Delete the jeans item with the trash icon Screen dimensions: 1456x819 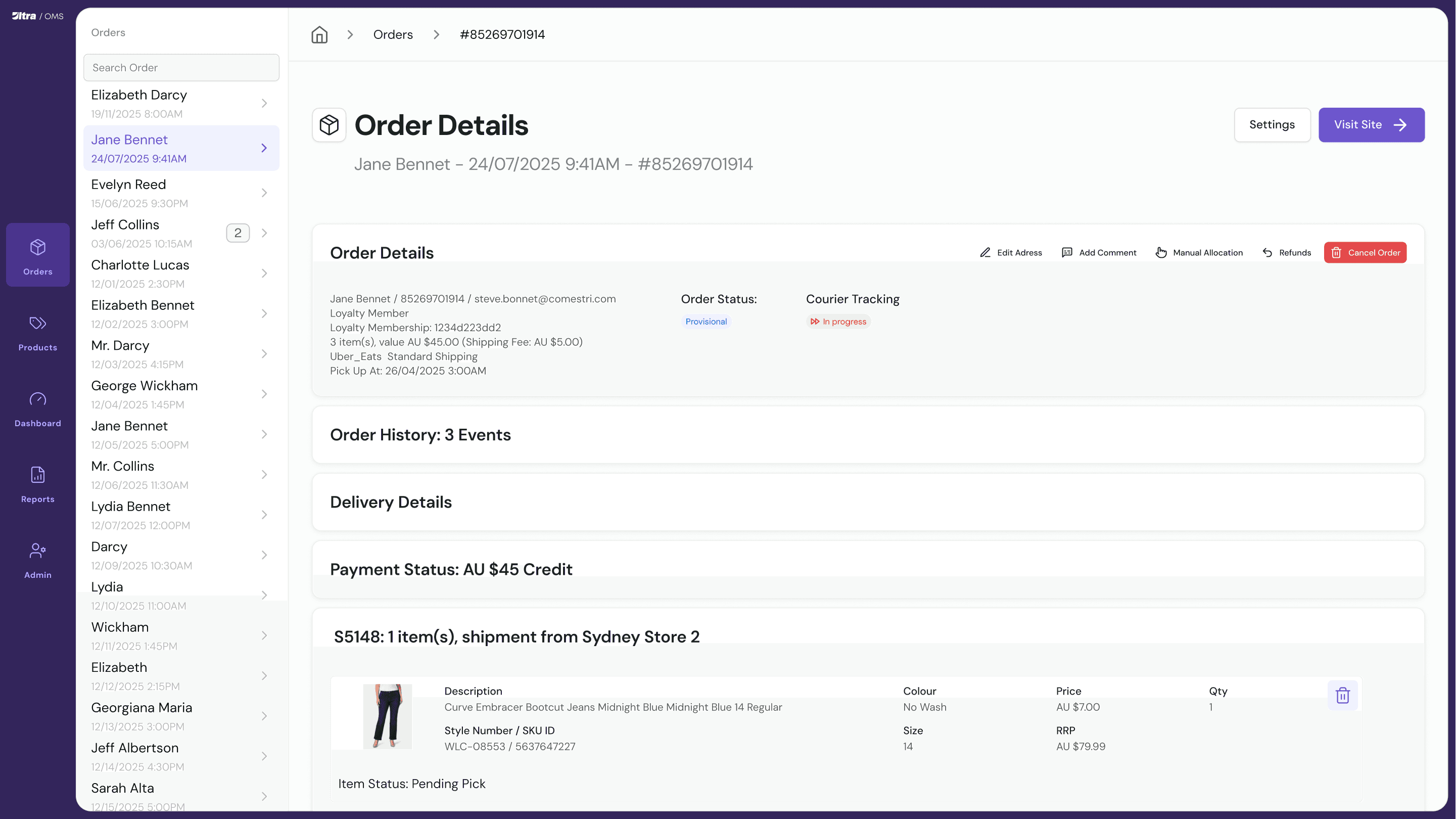tap(1342, 695)
